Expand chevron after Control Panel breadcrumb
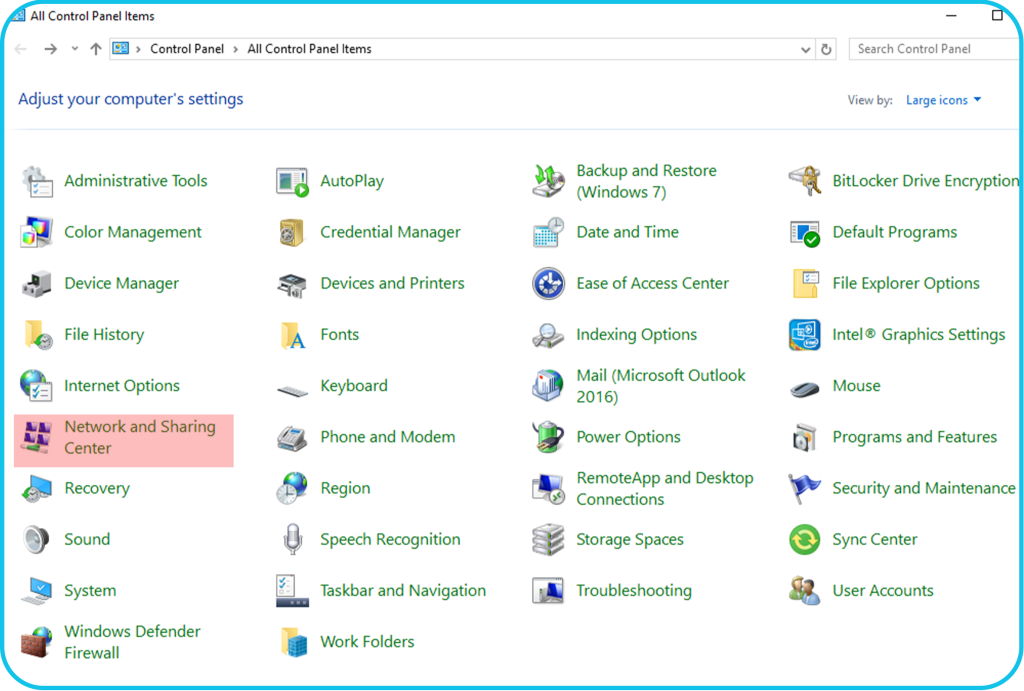Screen dimensions: 1024x691 pyautogui.click(x=235, y=49)
